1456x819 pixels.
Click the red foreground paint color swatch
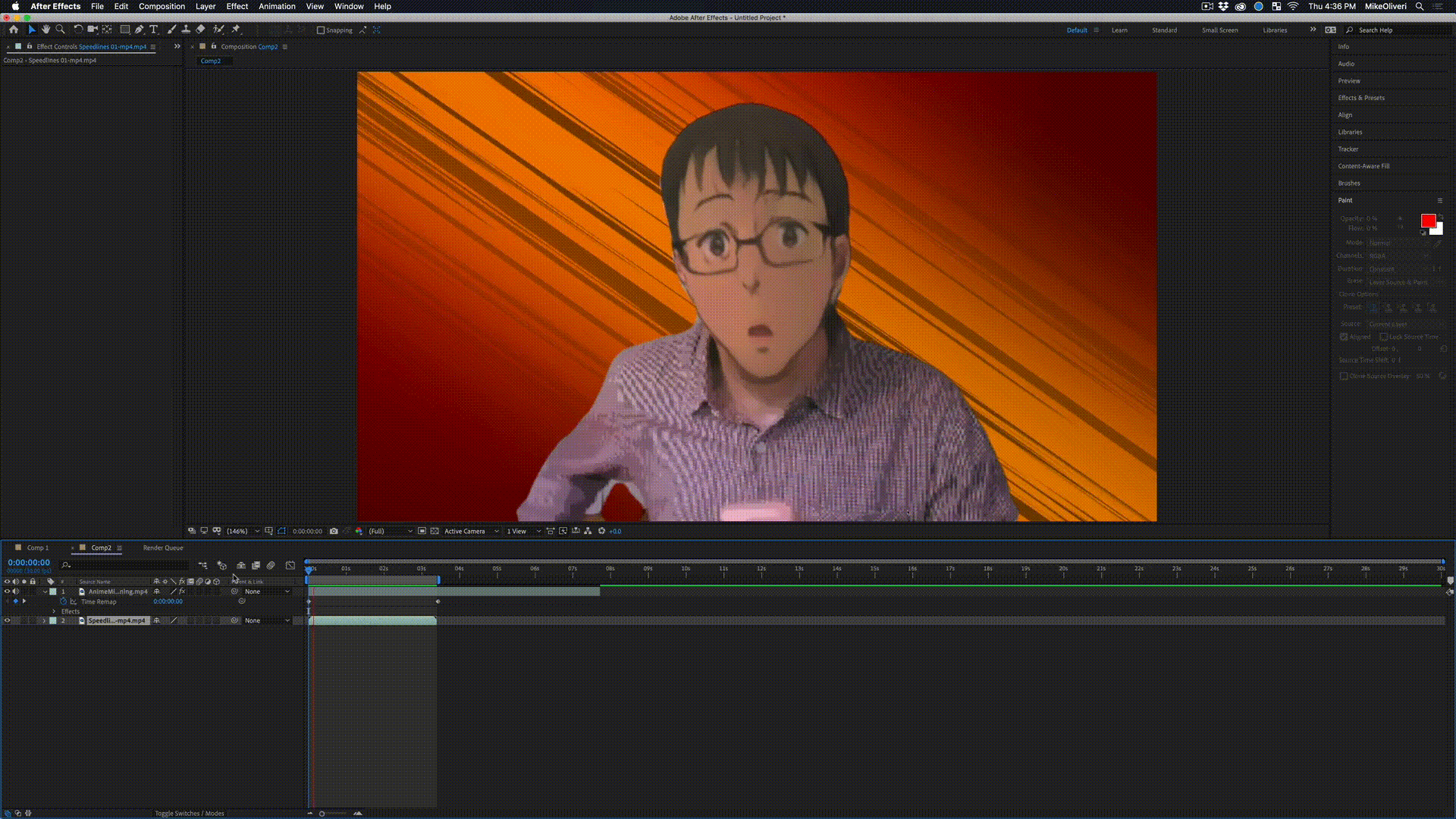point(1428,221)
